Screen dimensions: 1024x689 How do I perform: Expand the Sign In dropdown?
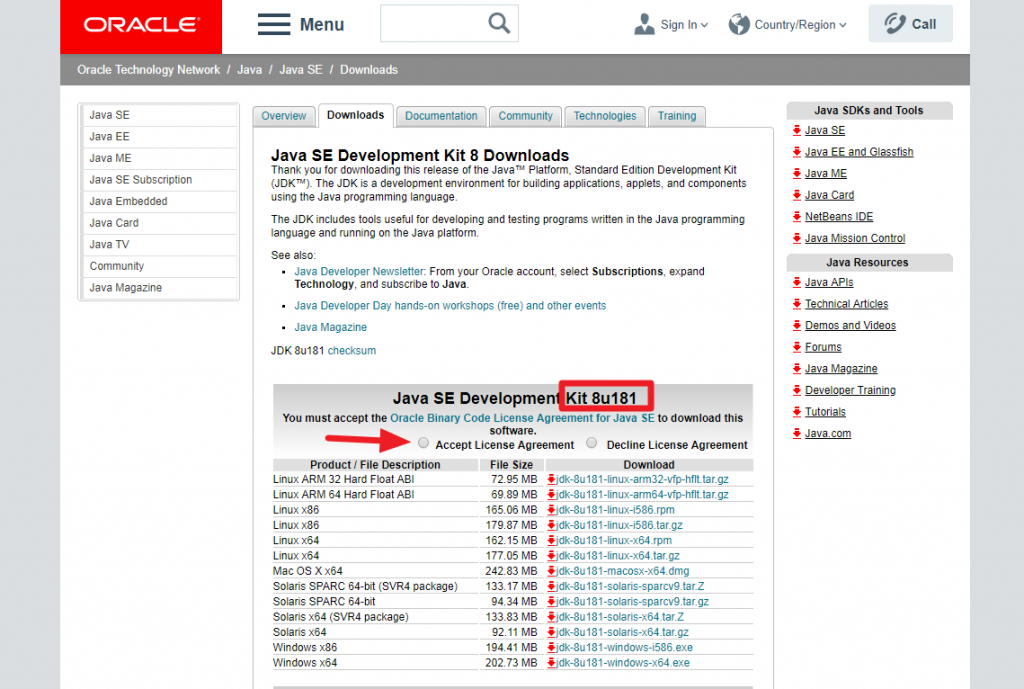[x=704, y=25]
